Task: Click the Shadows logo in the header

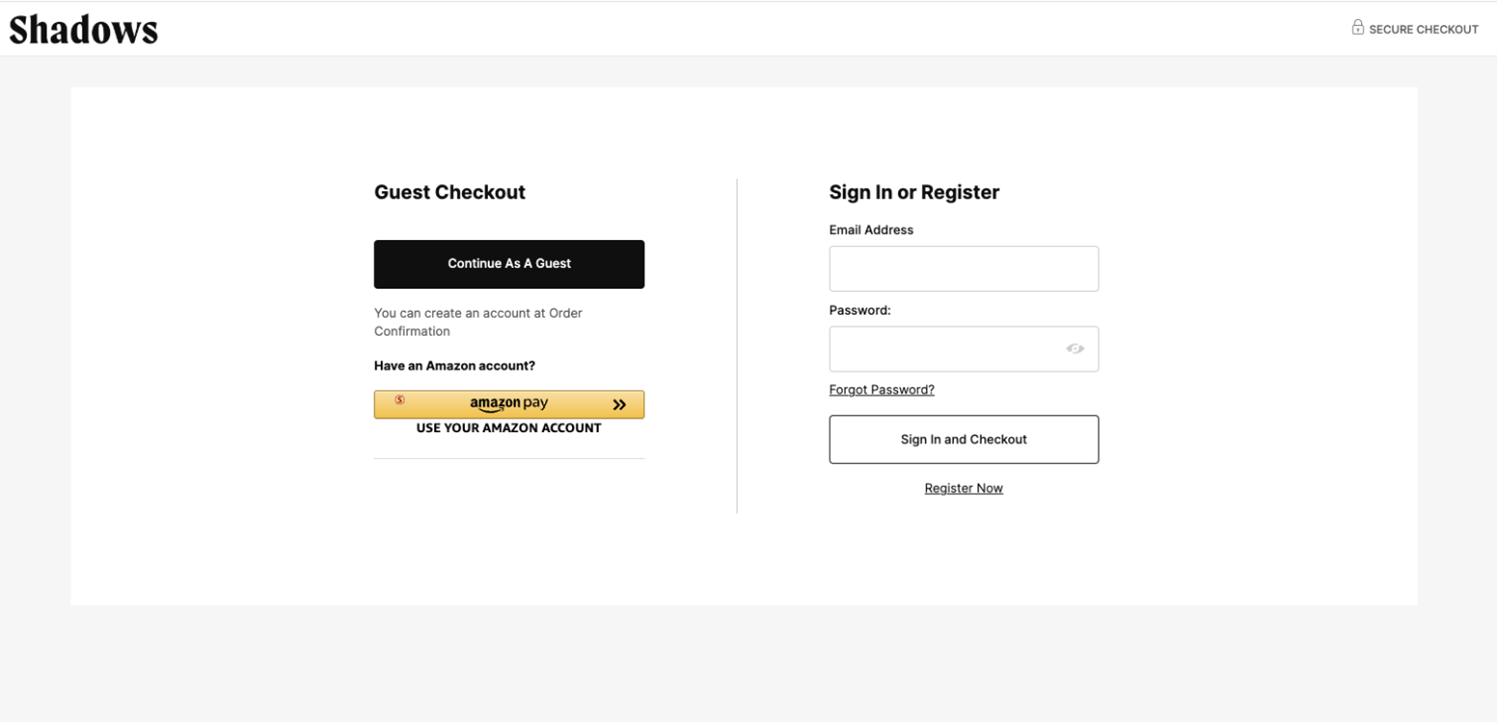Action: point(83,30)
